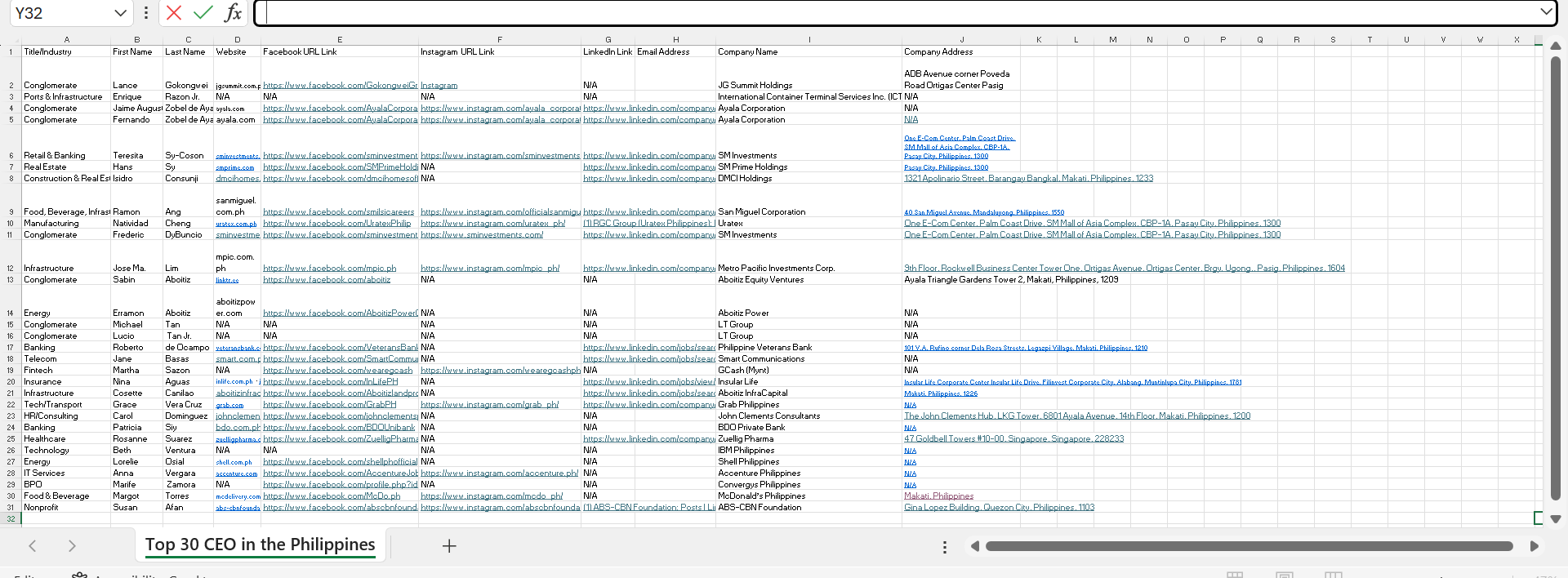Select column J header

962,39
